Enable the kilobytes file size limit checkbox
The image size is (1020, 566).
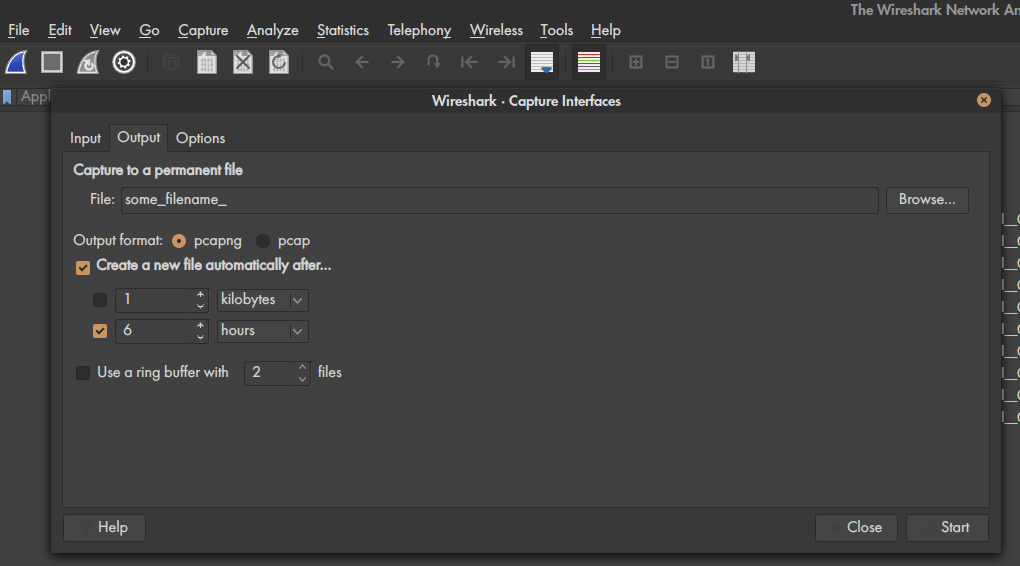coord(100,300)
